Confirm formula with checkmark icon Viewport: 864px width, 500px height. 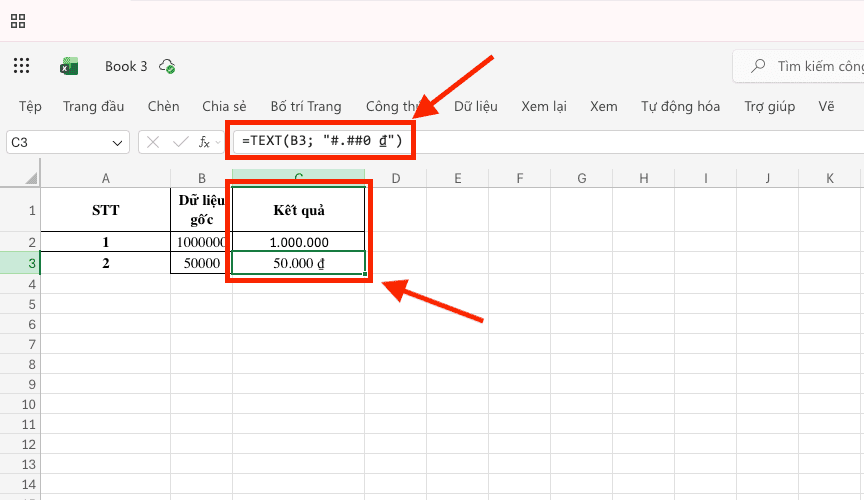point(180,142)
